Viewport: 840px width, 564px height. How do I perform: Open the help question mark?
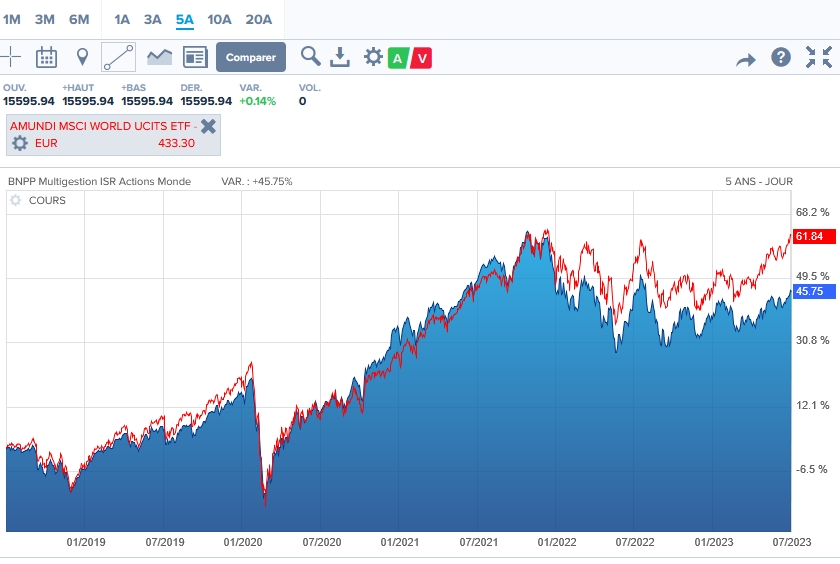pos(781,58)
